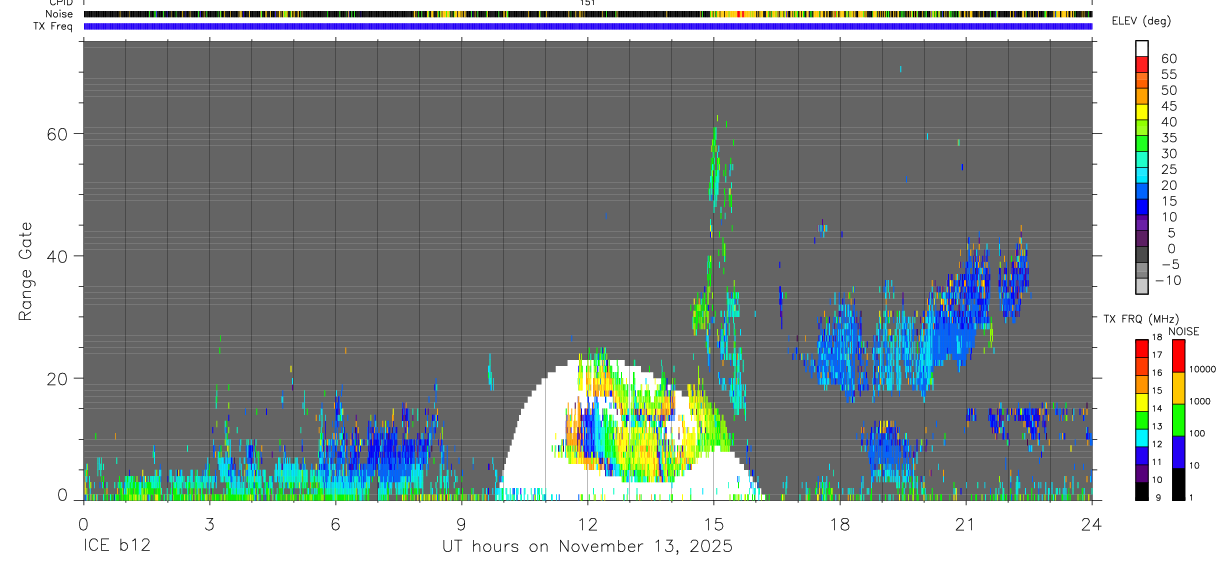Click the 35 label on ELEV colorbar
The height and width of the screenshot is (567, 1228).
pos(1168,137)
